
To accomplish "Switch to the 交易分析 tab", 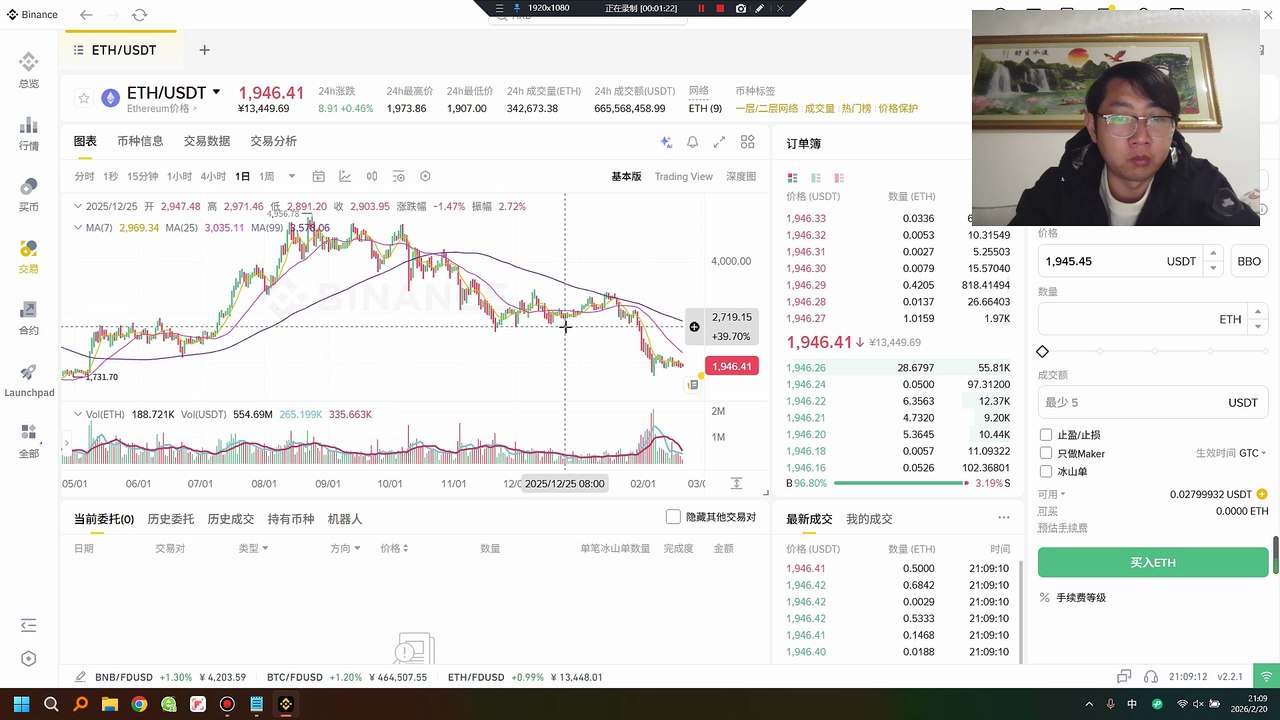I will (274, 141).
